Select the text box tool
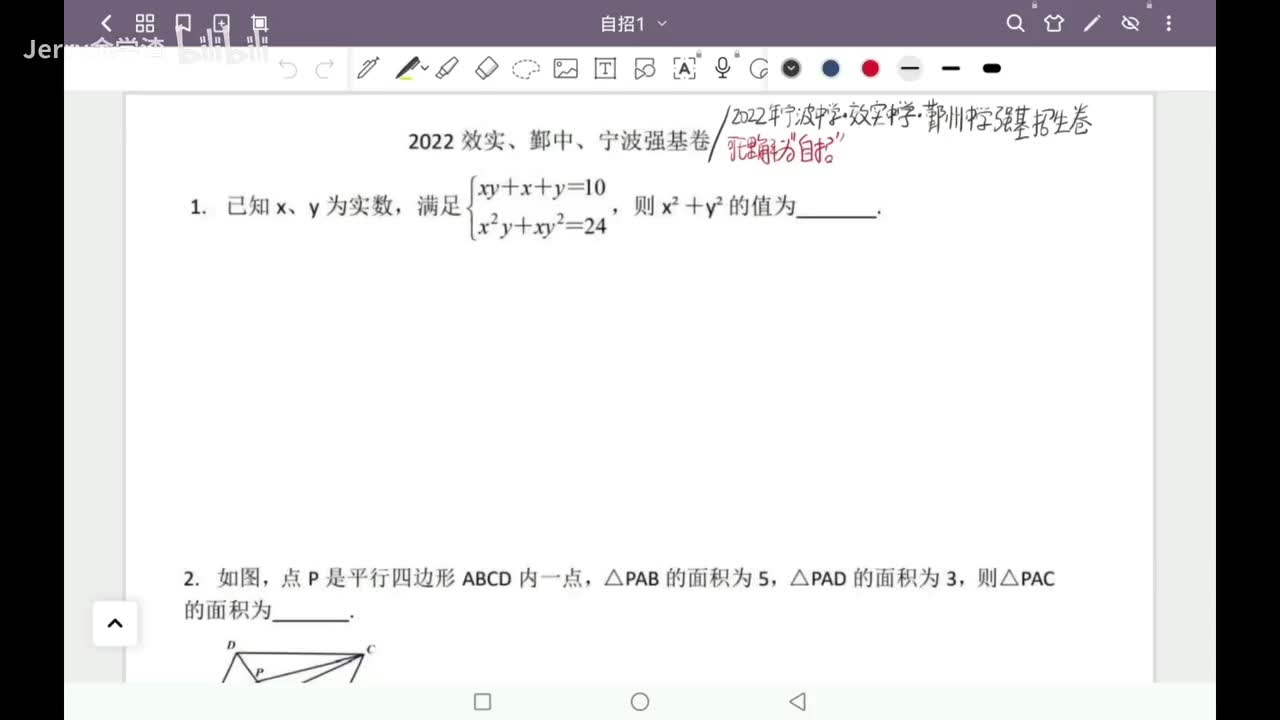Image resolution: width=1280 pixels, height=720 pixels. (x=605, y=68)
